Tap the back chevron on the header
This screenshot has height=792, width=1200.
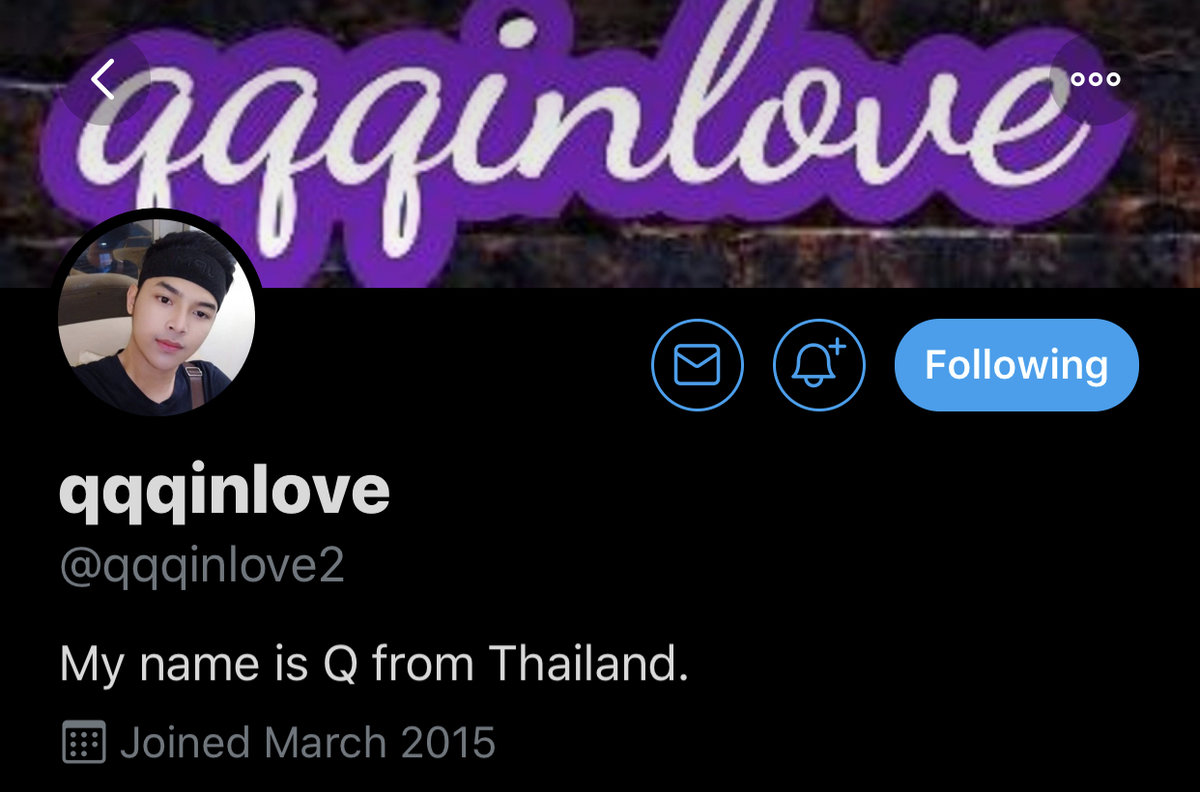104,79
